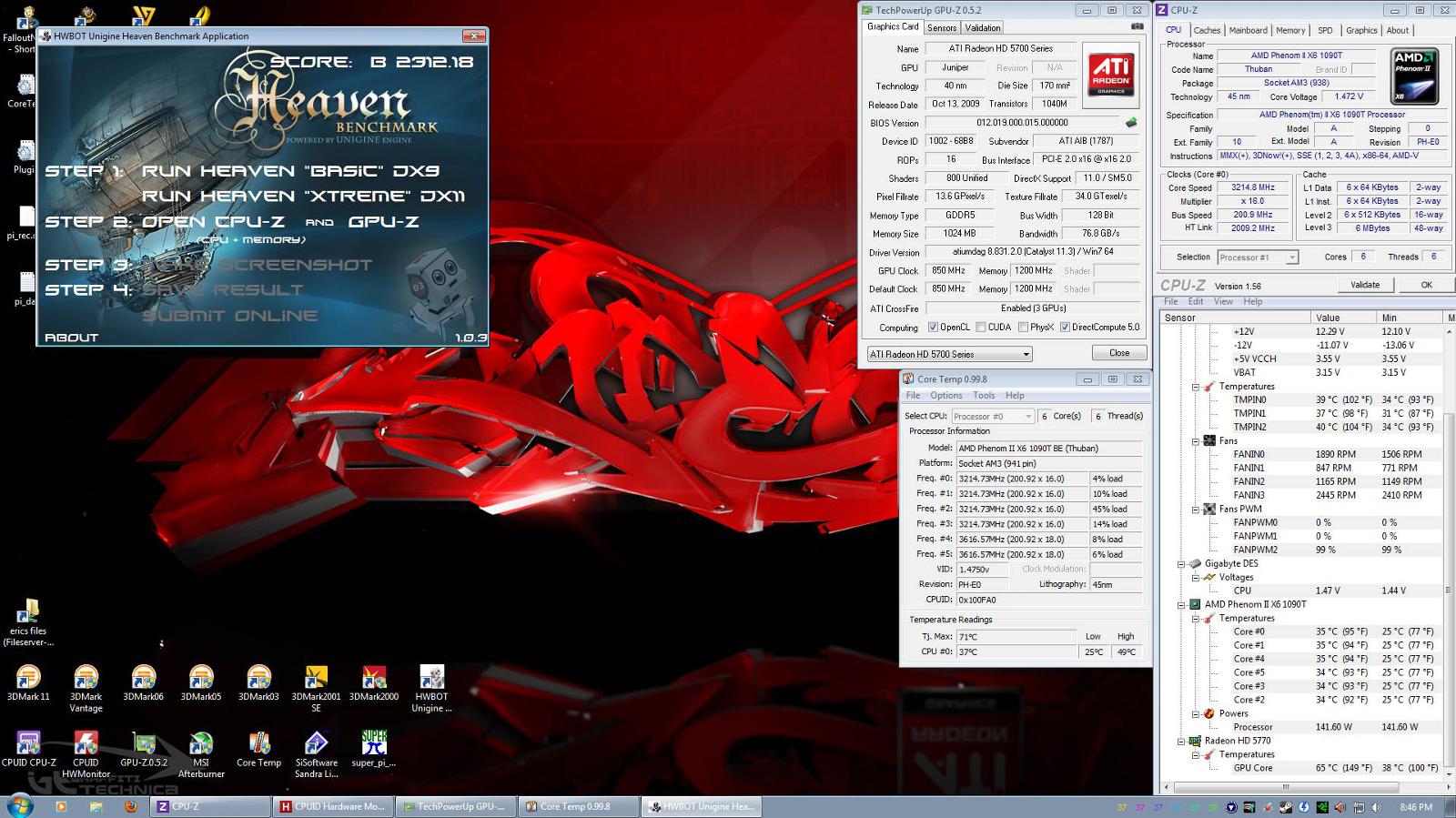1456x818 pixels.
Task: Open the 3DMark03 desktop shortcut
Action: tap(258, 682)
